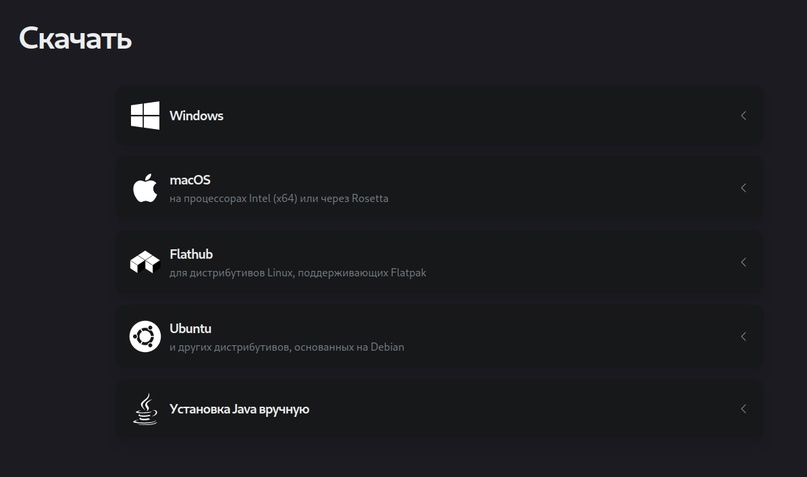Click the Apple logo icon
This screenshot has height=477, width=807.
tap(145, 188)
